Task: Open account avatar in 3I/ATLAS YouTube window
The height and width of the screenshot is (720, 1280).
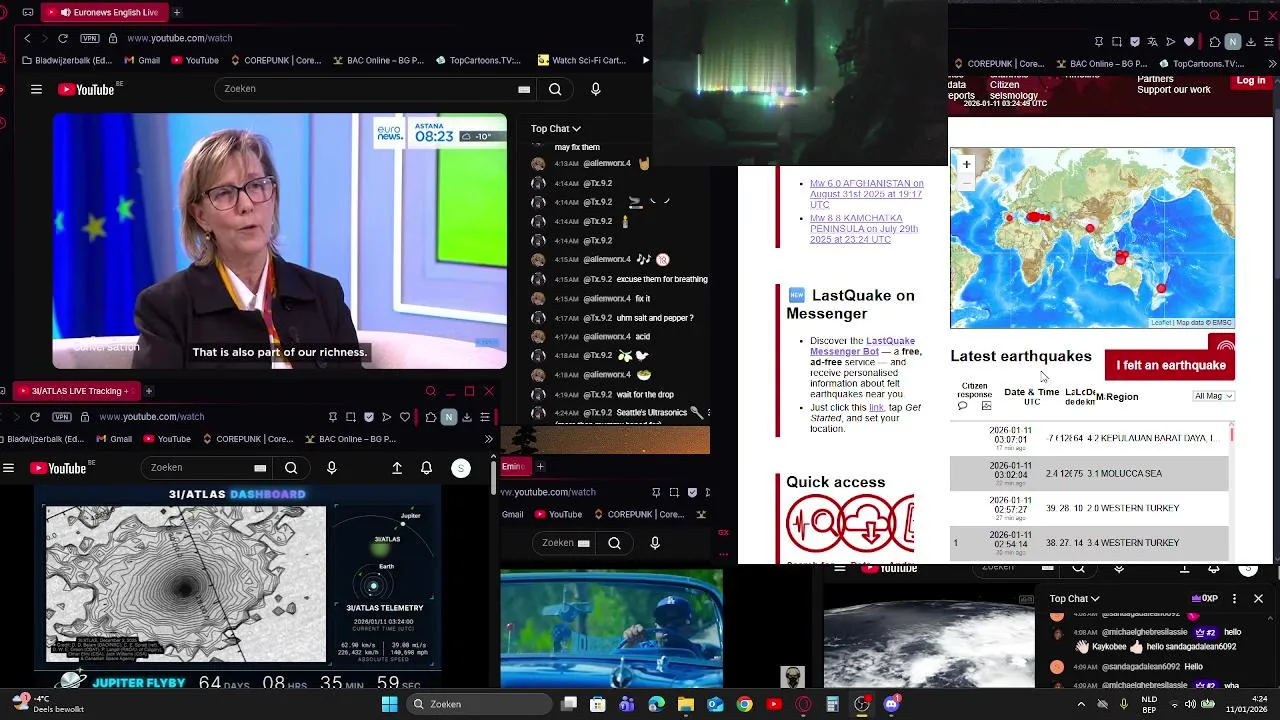Action: (461, 468)
